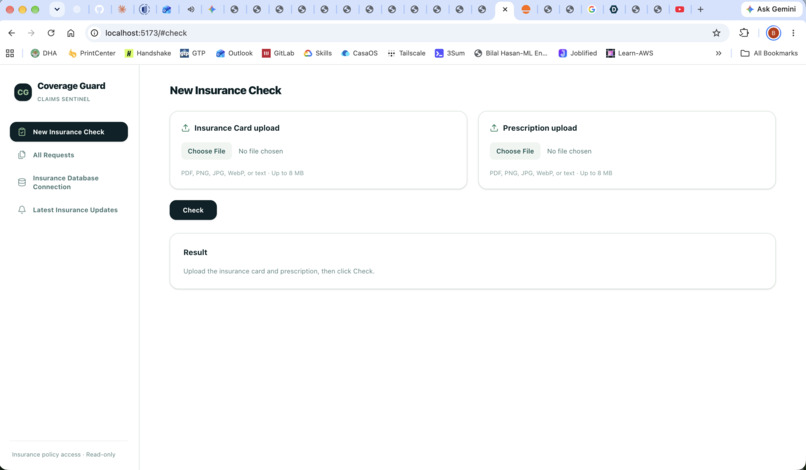Switch to the Gemini sparkle tab
Image resolution: width=806 pixels, height=470 pixels.
[212, 9]
